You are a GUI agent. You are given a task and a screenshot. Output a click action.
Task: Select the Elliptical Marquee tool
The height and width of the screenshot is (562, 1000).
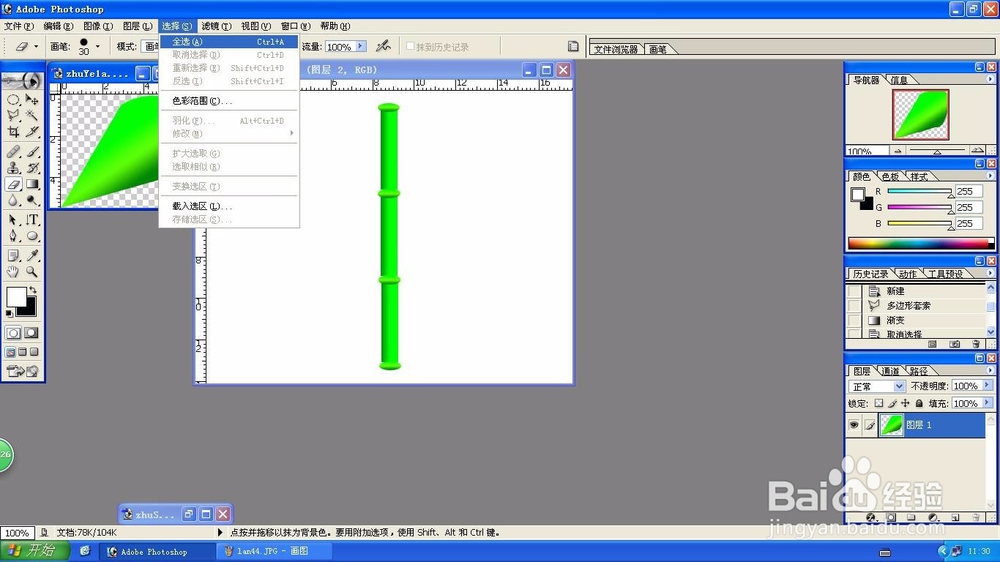[13, 100]
